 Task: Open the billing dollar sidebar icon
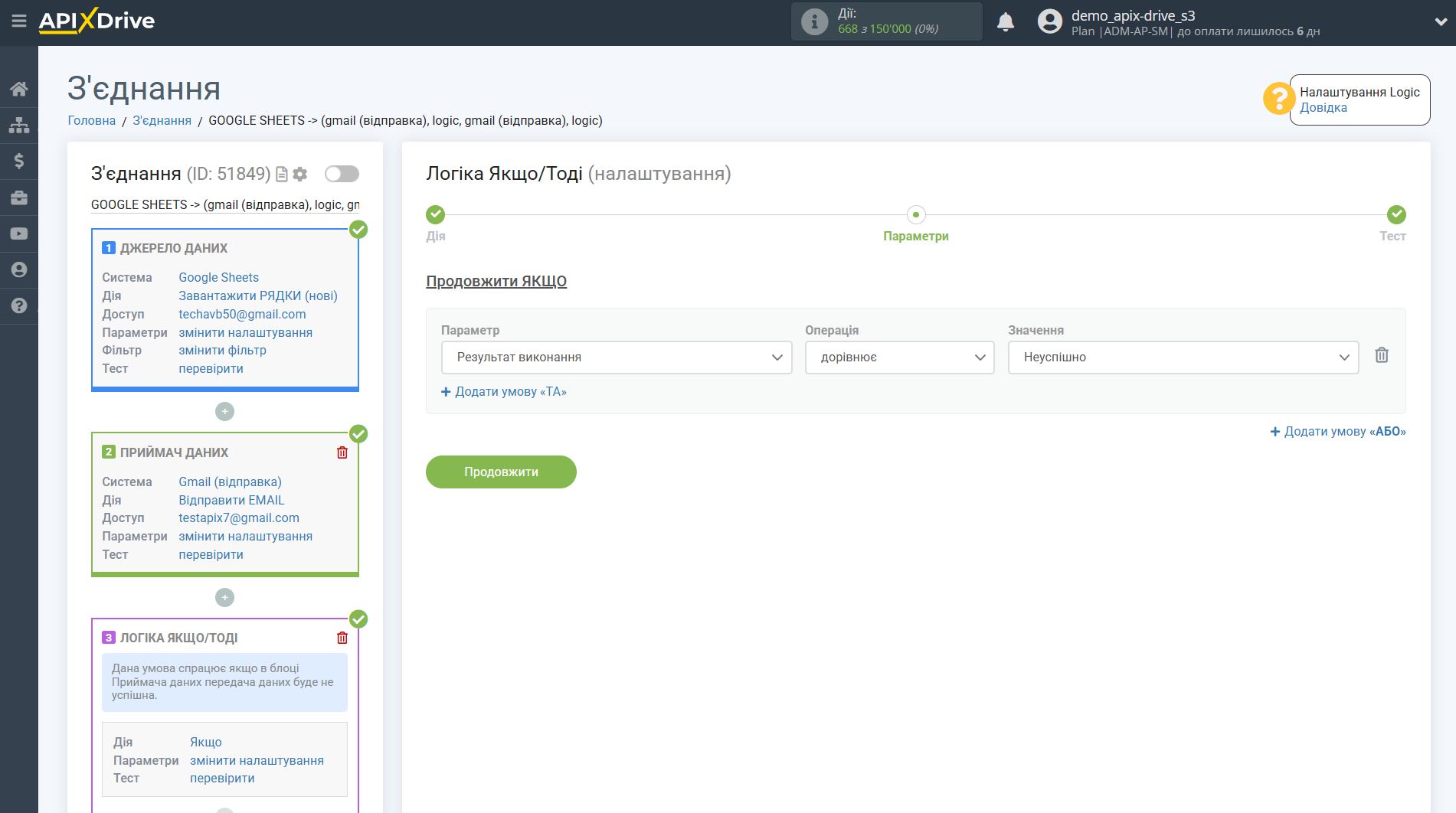pyautogui.click(x=19, y=161)
